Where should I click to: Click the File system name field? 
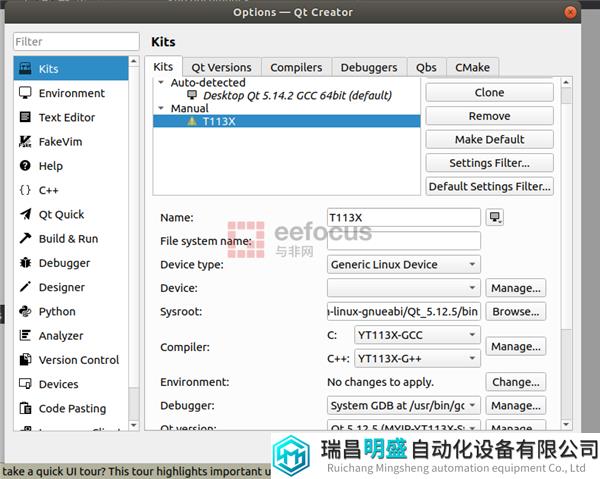coord(404,241)
